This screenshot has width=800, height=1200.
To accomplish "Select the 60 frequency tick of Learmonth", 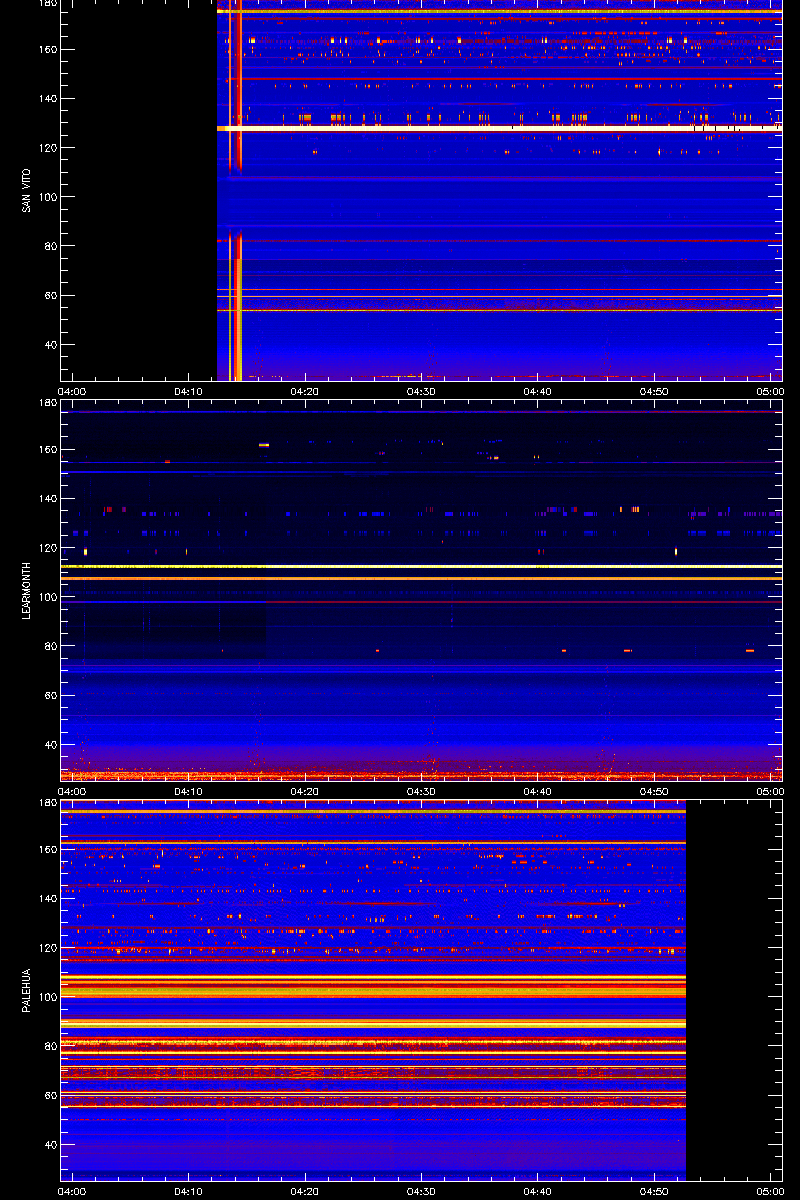I will [50, 696].
